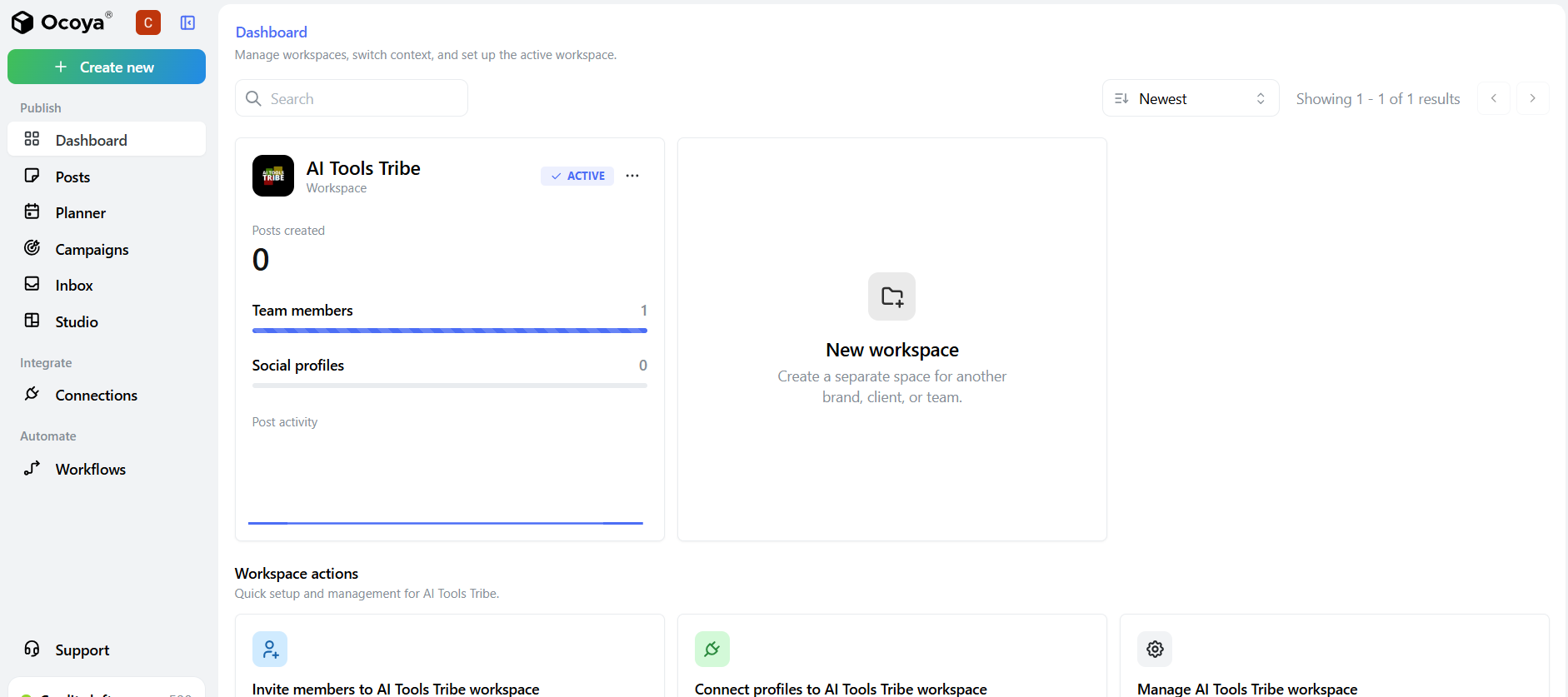Screen dimensions: 1568x697
Task: Click the Team members progress bar
Action: point(450,331)
